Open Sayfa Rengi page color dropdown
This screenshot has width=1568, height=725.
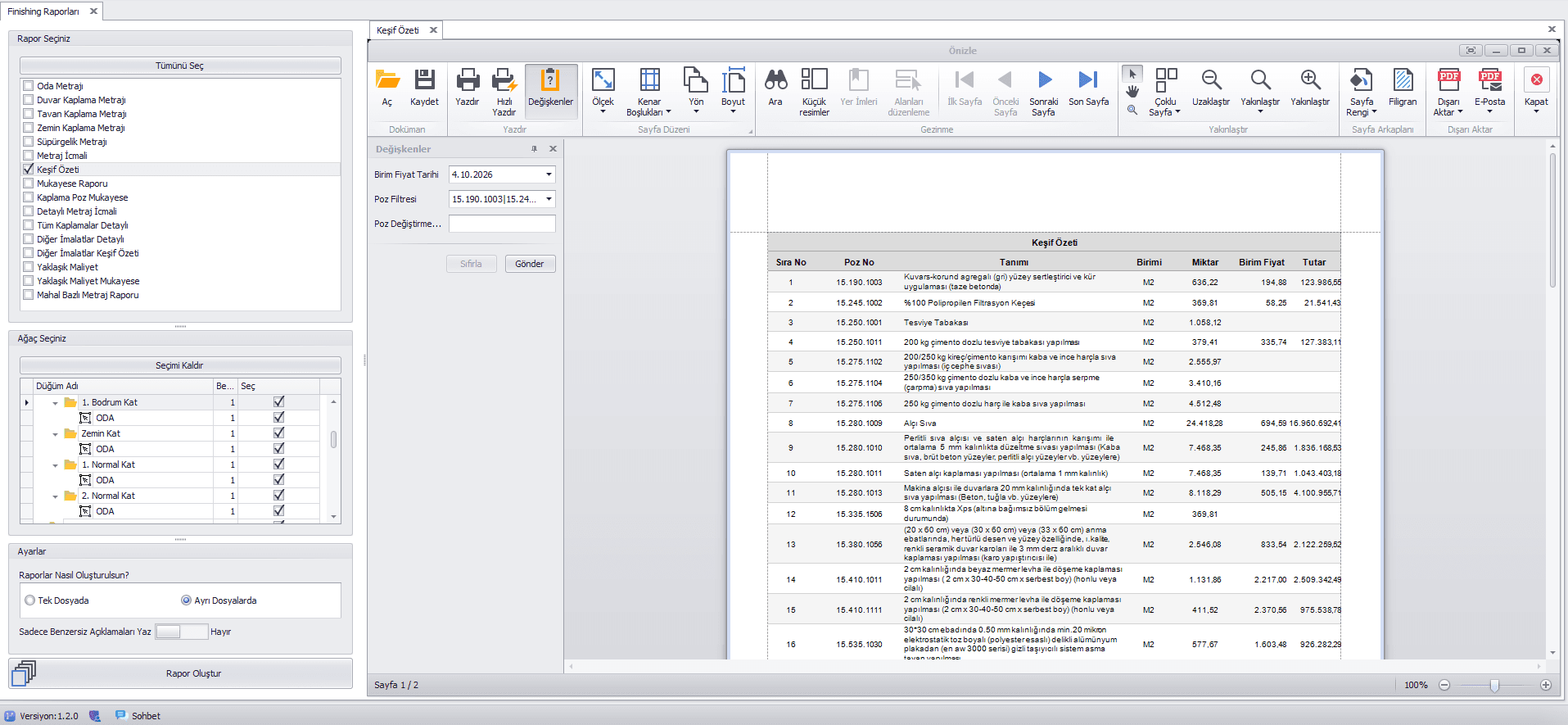tap(1374, 112)
